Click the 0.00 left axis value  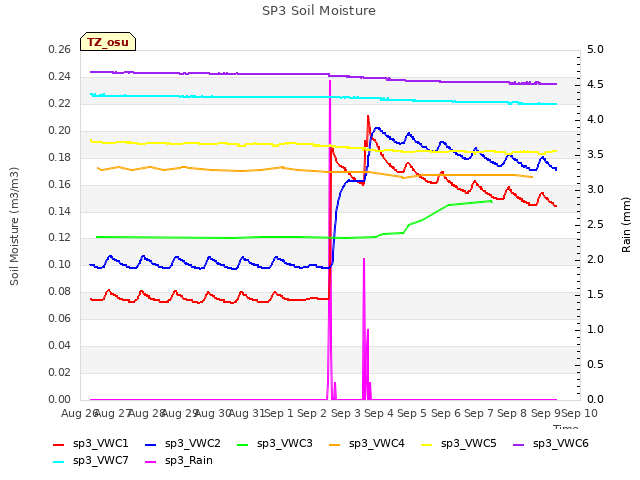coord(60,399)
